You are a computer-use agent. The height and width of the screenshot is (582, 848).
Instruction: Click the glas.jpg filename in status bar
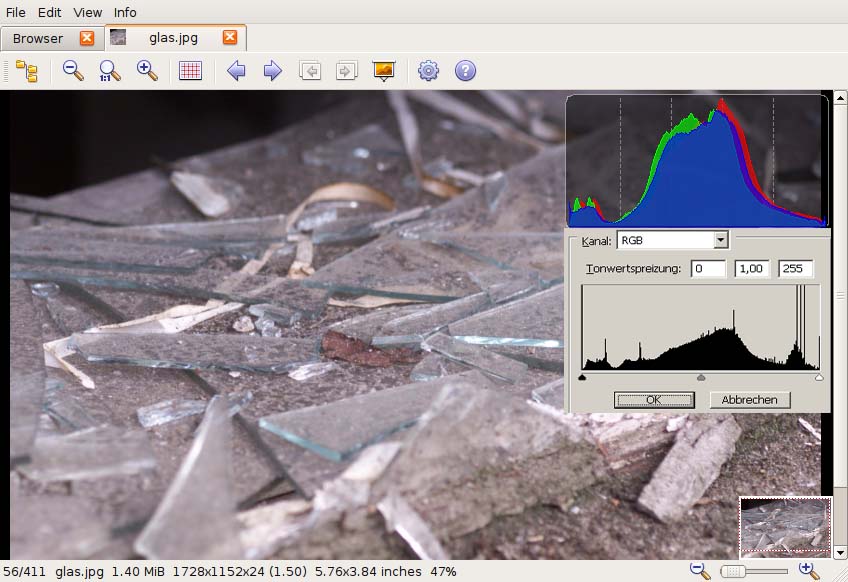80,572
